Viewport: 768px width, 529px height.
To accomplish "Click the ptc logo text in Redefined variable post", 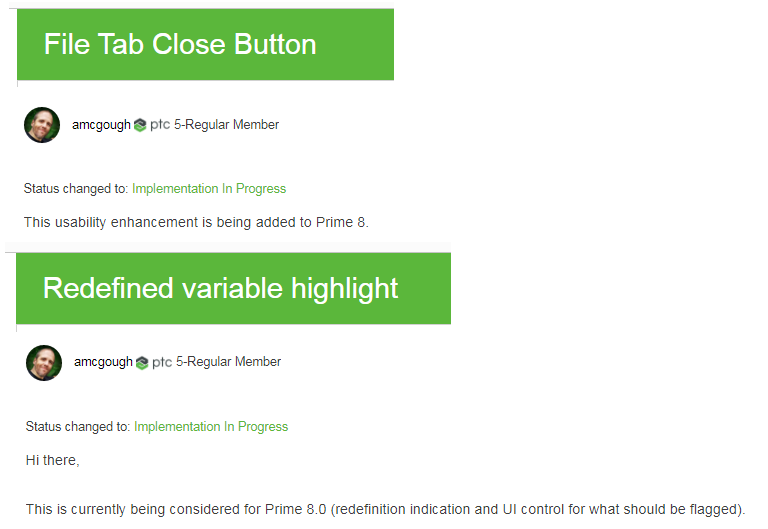I will pos(162,362).
